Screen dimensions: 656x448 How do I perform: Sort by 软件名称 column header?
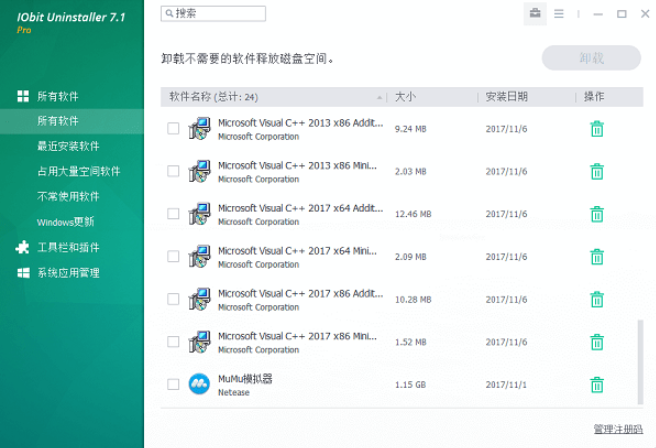213,97
